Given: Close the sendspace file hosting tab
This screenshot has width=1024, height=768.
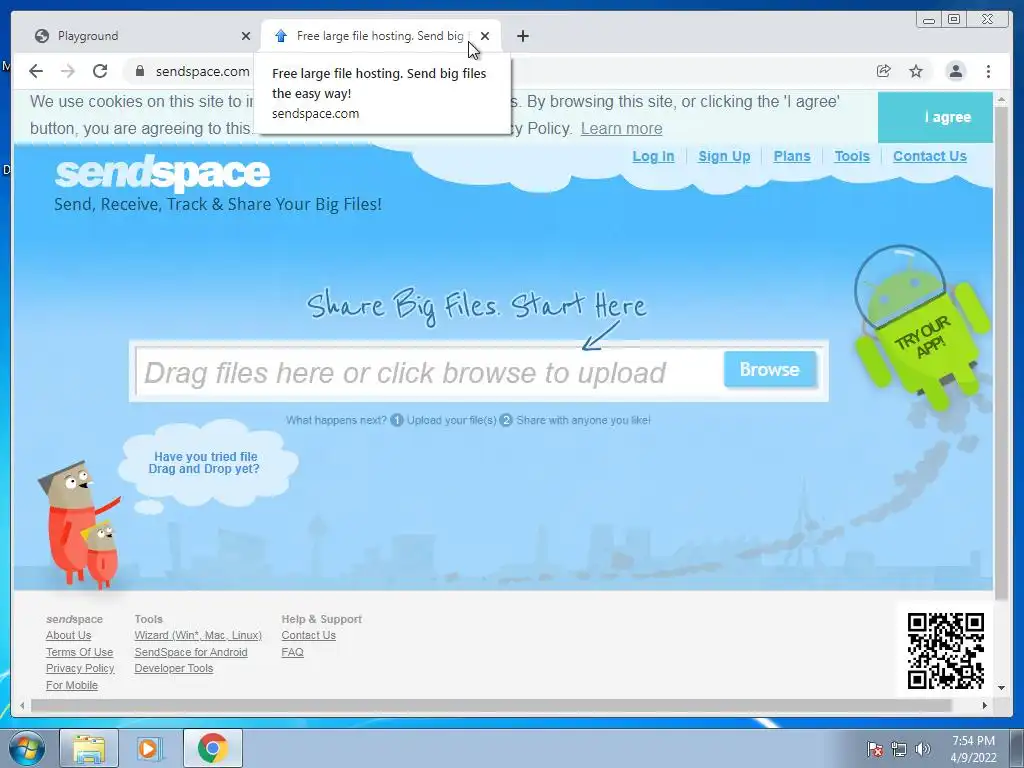Looking at the screenshot, I should click(485, 36).
